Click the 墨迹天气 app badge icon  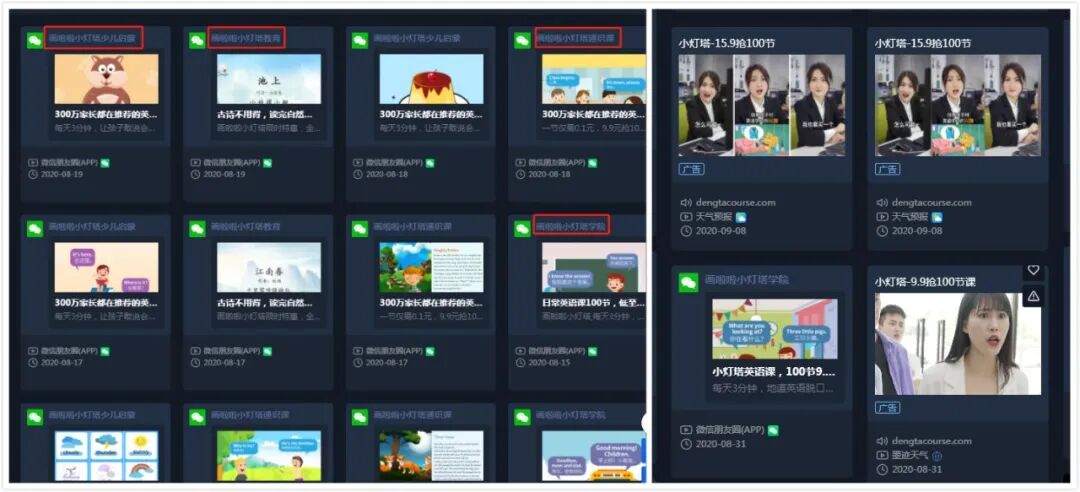point(936,455)
